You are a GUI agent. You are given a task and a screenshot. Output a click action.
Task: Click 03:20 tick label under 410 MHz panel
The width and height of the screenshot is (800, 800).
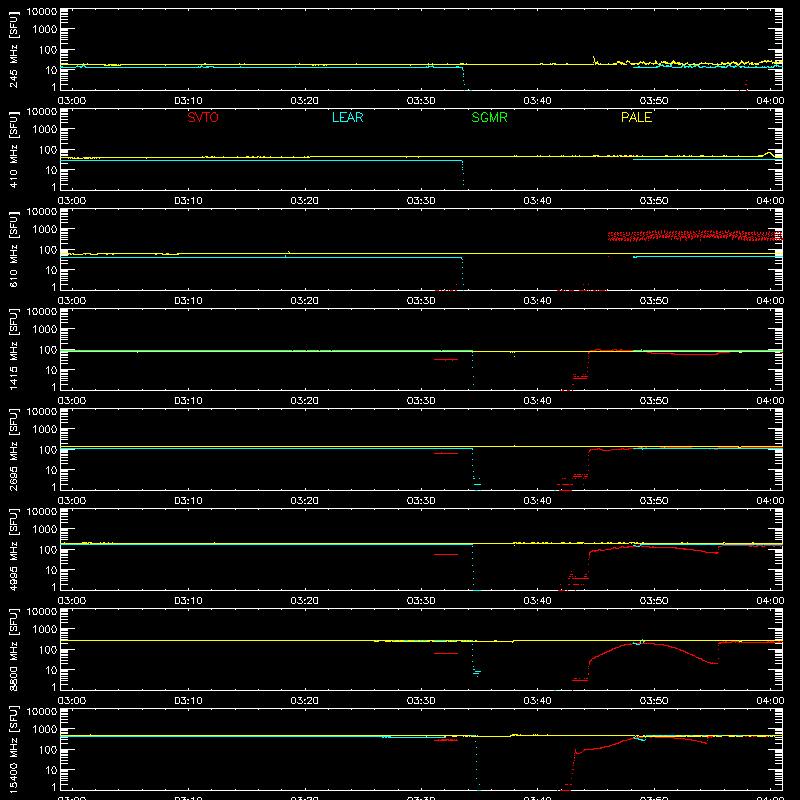pyautogui.click(x=305, y=201)
